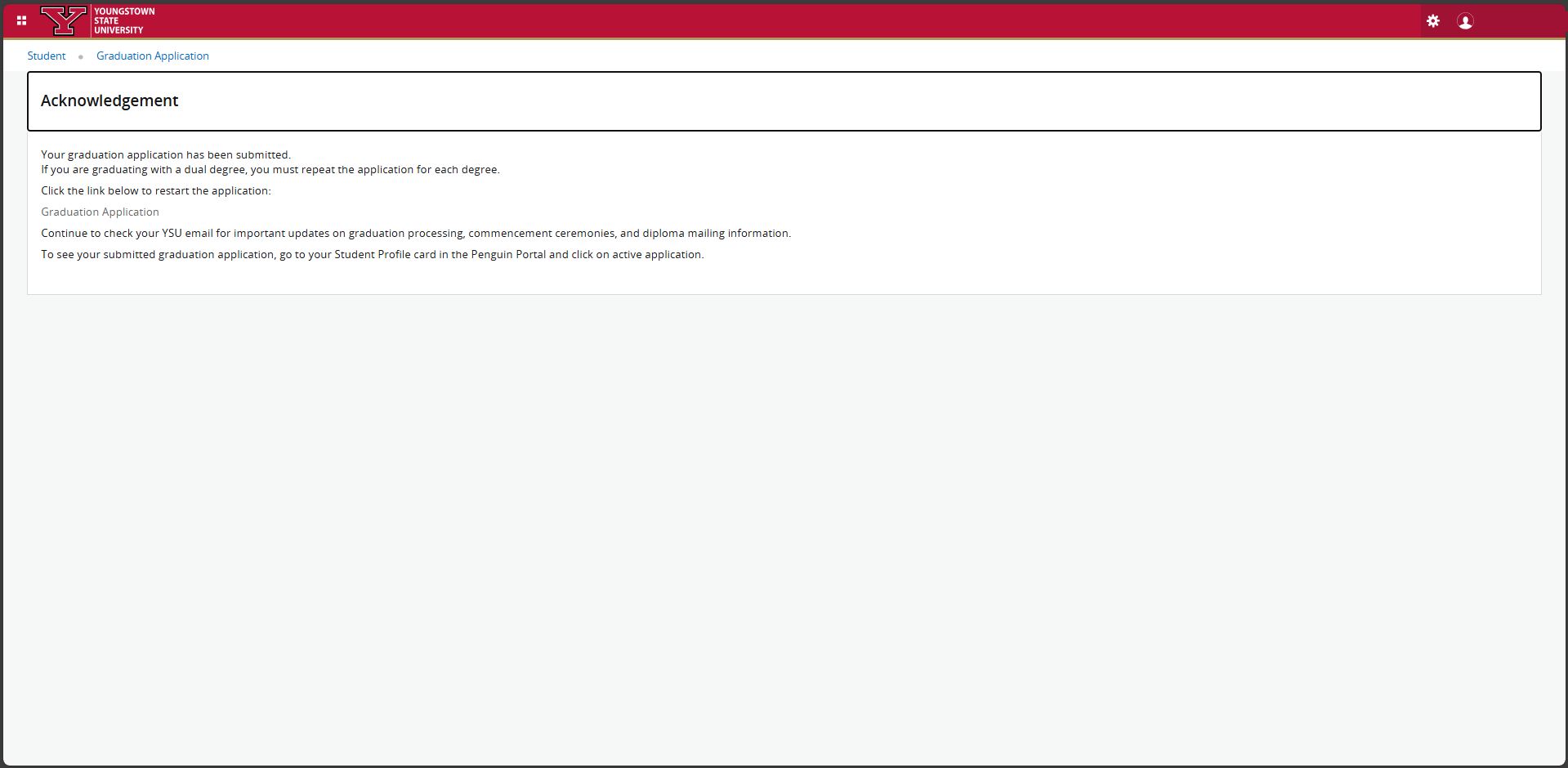The width and height of the screenshot is (1568, 768).
Task: Click the Acknowledgement heading text
Action: (109, 100)
